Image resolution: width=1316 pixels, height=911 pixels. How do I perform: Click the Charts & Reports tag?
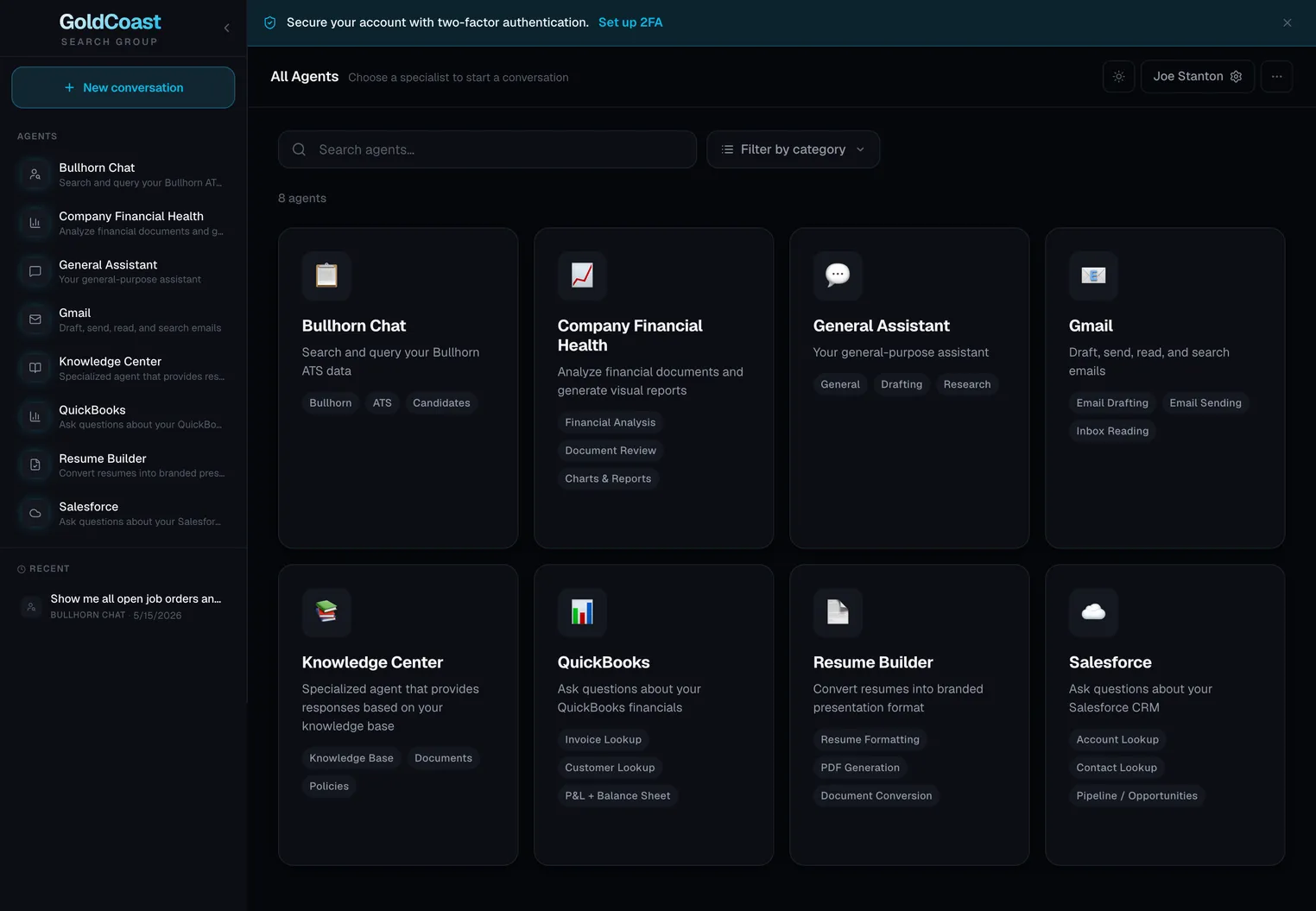608,479
